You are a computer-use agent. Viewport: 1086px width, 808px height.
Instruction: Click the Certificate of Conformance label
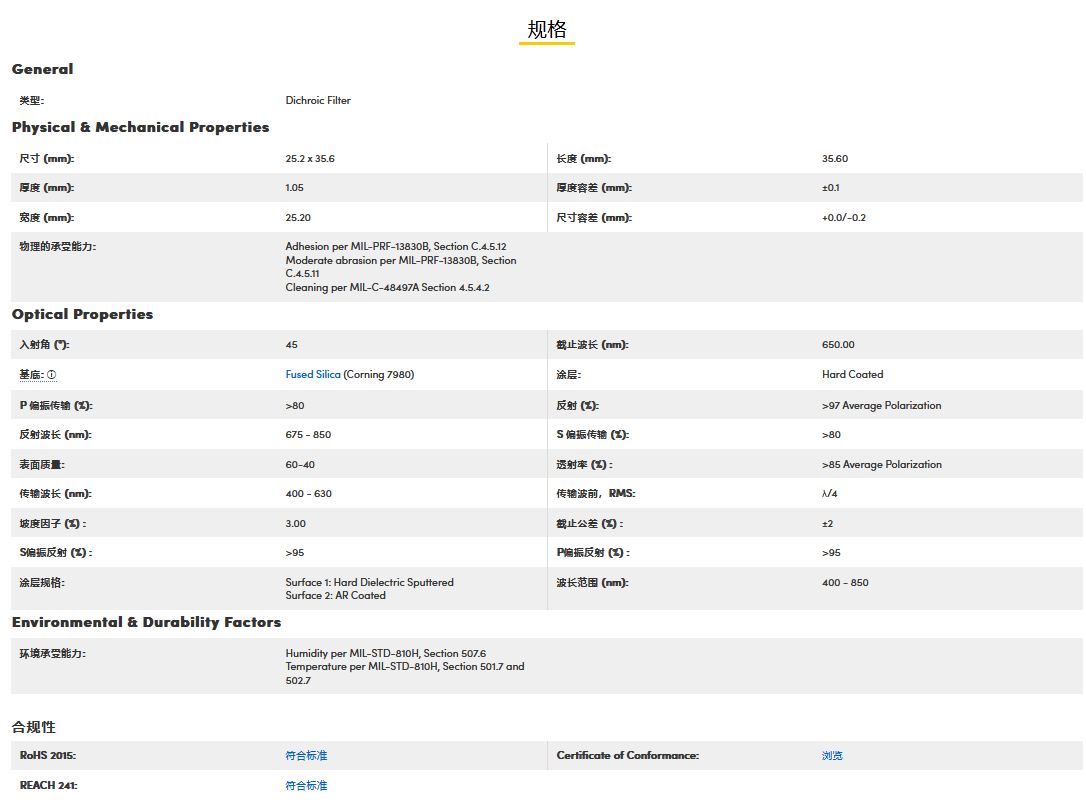627,756
